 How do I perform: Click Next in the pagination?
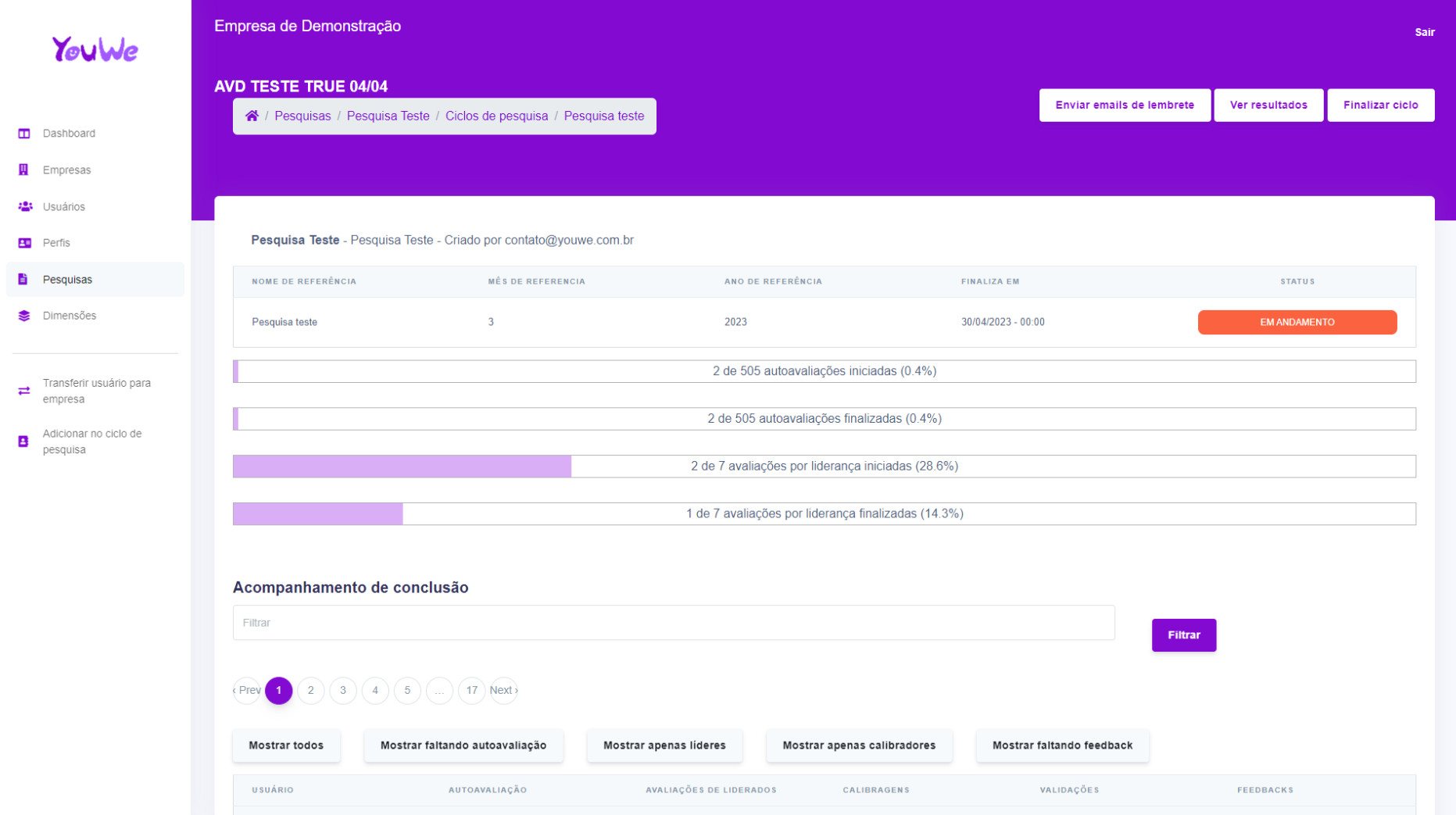point(503,690)
